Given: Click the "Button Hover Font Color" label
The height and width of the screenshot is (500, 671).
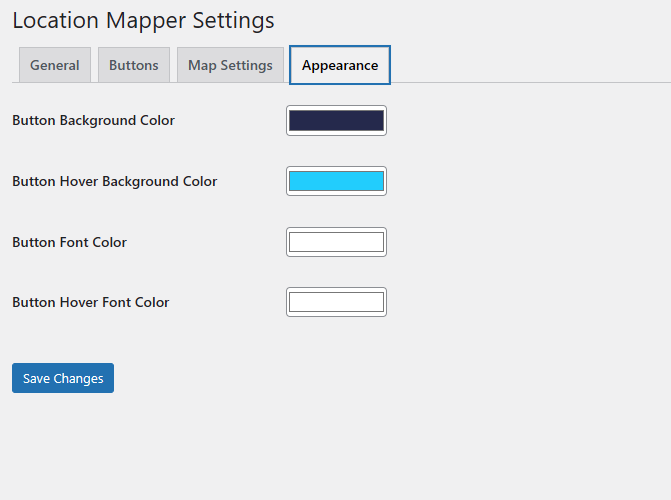Looking at the screenshot, I should pos(90,302).
